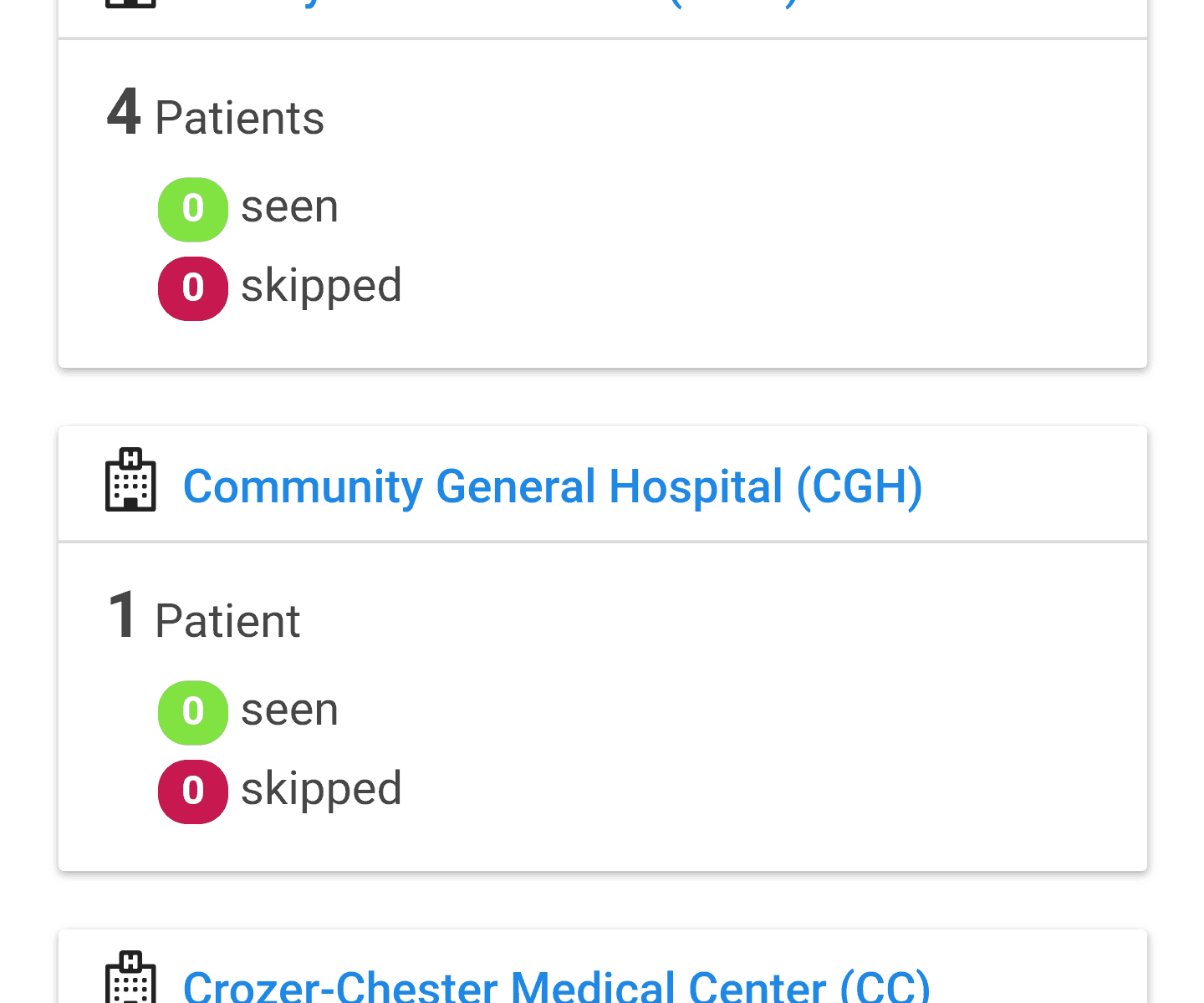
Task: Open the Community General Hospital (CGH) link
Action: pos(553,486)
